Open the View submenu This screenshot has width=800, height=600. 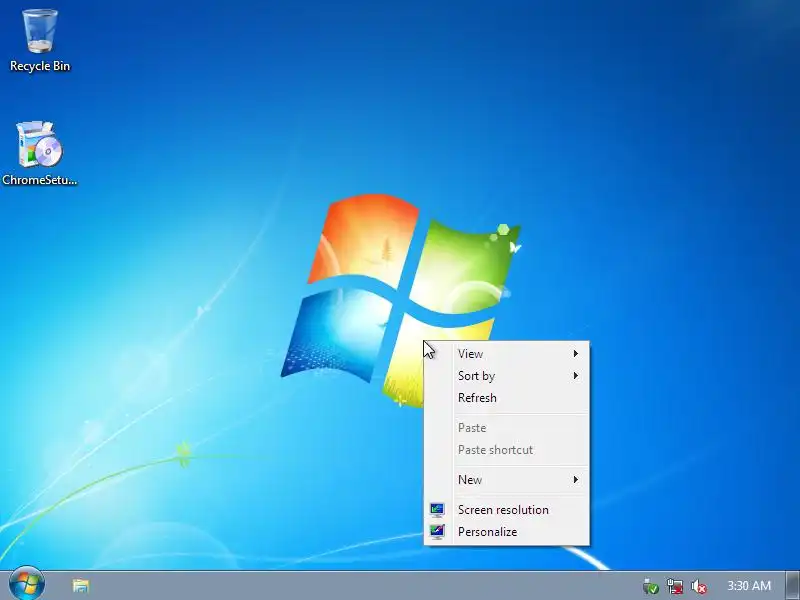pyautogui.click(x=507, y=354)
